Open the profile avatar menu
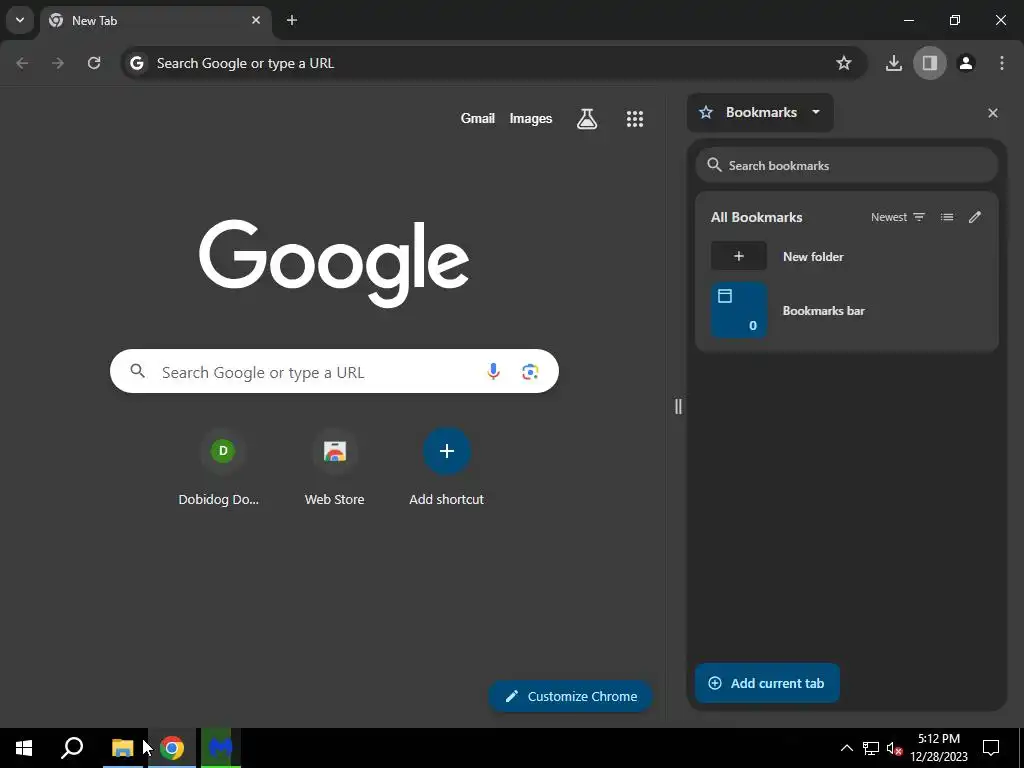The width and height of the screenshot is (1024, 768). tap(966, 63)
